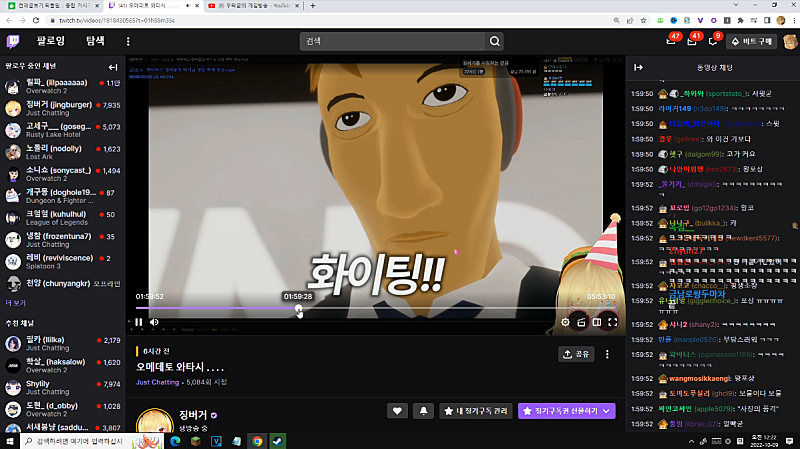Open 릴파_ (lilpaaaaaa) channel in sidebar
Screen dimensions: 800x449
tap(62, 86)
